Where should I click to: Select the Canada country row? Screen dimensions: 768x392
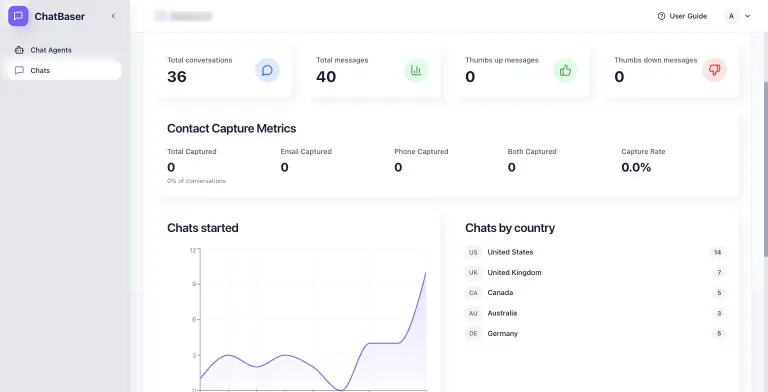tap(595, 293)
